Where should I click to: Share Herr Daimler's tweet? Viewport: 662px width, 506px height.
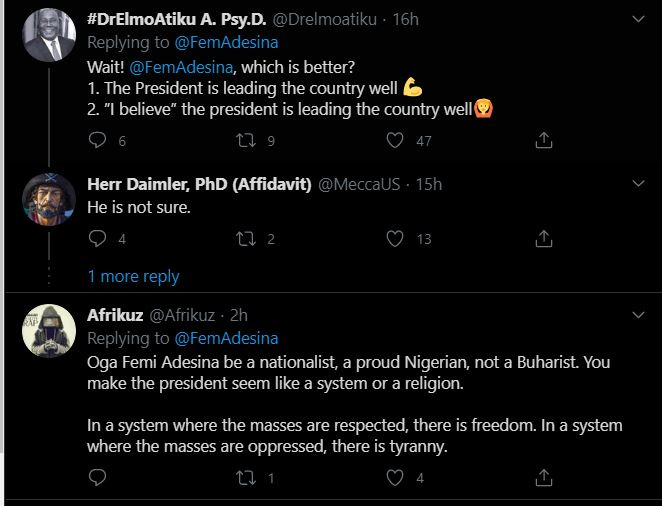544,239
